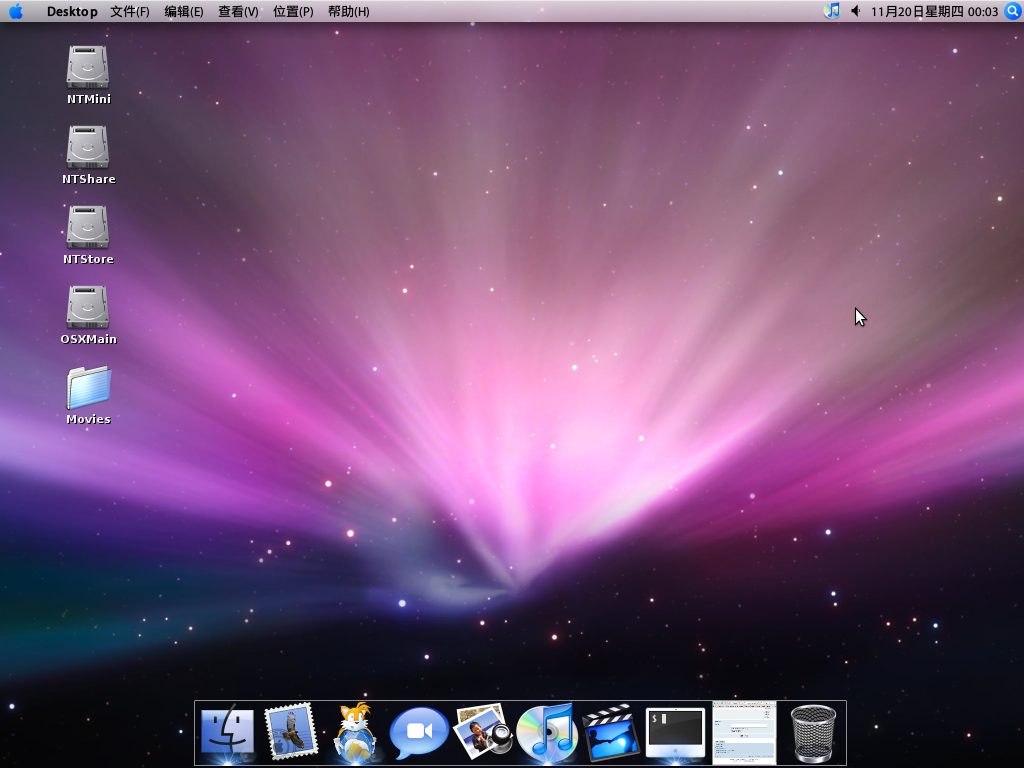Image resolution: width=1024 pixels, height=768 pixels.
Task: Open the 编辑(E) menu
Action: [x=184, y=12]
